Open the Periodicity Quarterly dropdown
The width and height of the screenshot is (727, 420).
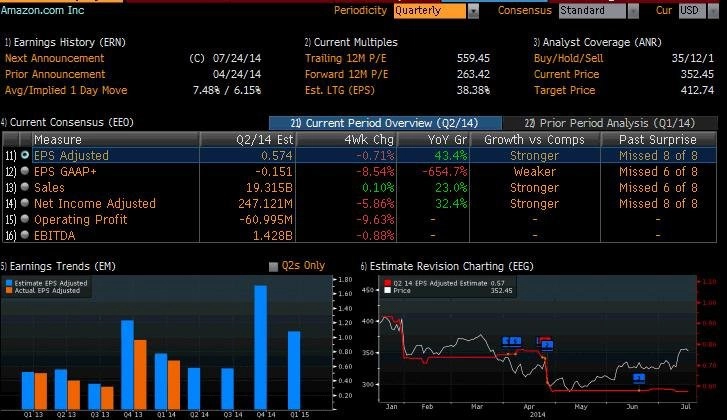pos(430,11)
